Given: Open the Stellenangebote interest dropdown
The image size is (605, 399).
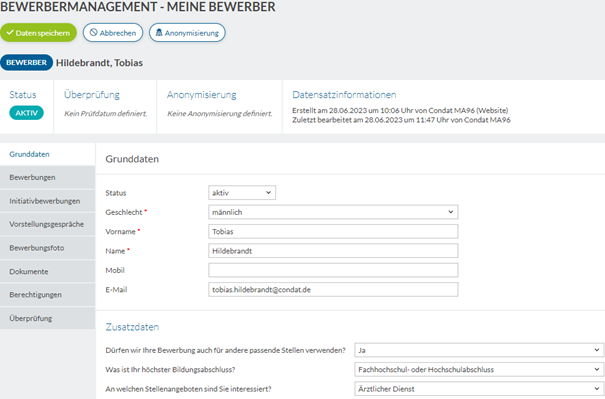Looking at the screenshot, I should pyautogui.click(x=479, y=389).
